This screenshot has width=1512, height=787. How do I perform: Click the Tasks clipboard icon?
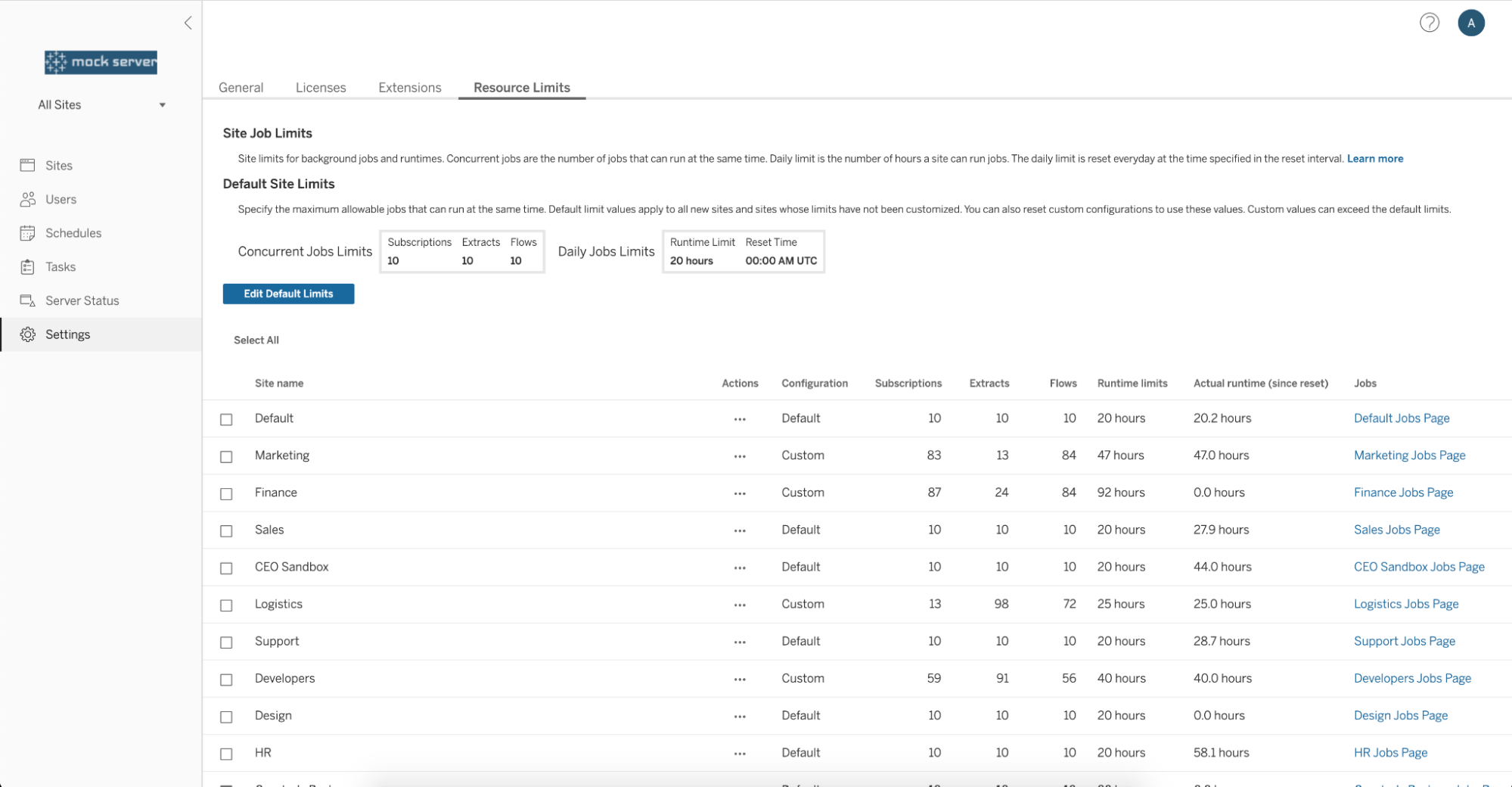pyautogui.click(x=28, y=267)
